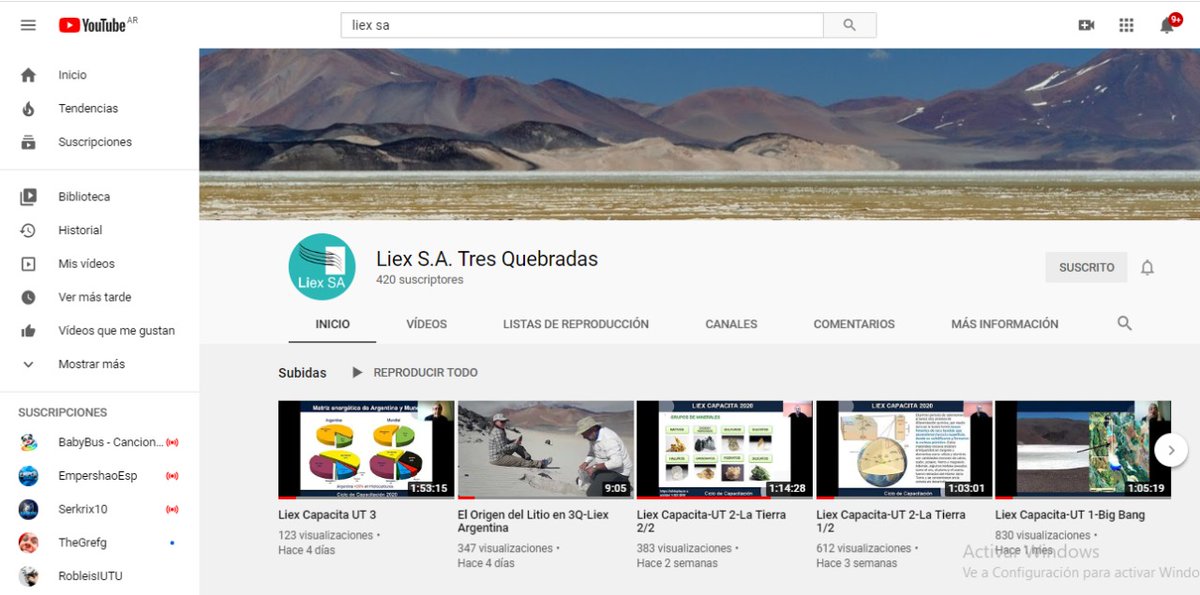This screenshot has width=1200, height=595.
Task: Click the search field containing liex sa
Action: point(582,25)
